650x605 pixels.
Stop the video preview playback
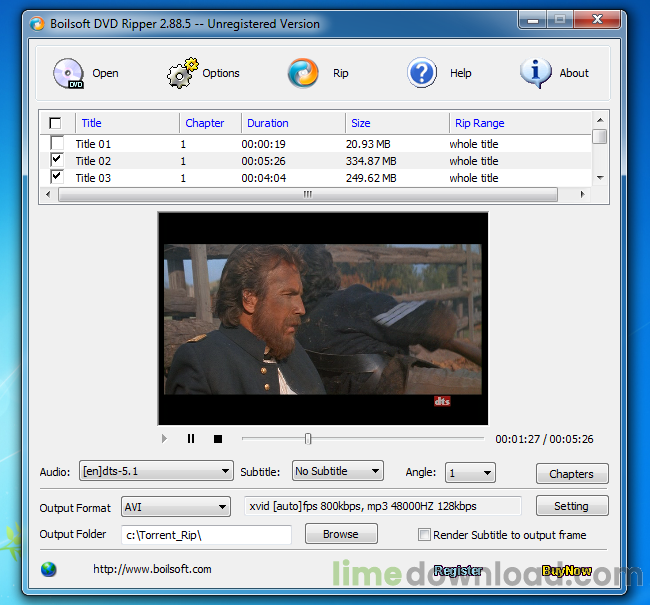pos(217,438)
